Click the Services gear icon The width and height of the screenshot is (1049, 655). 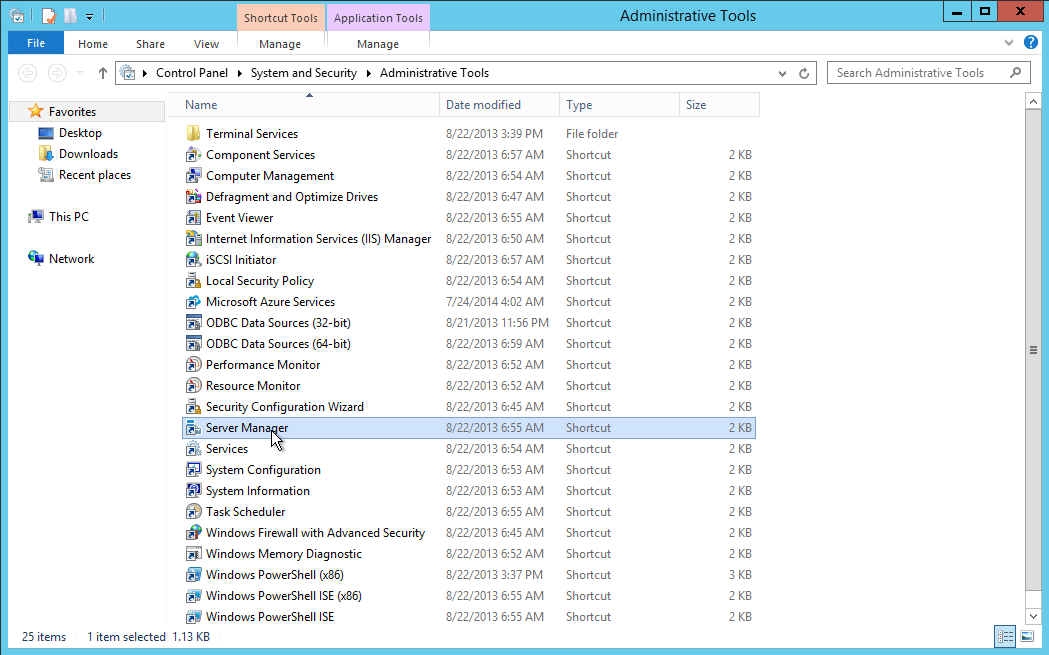coord(193,449)
